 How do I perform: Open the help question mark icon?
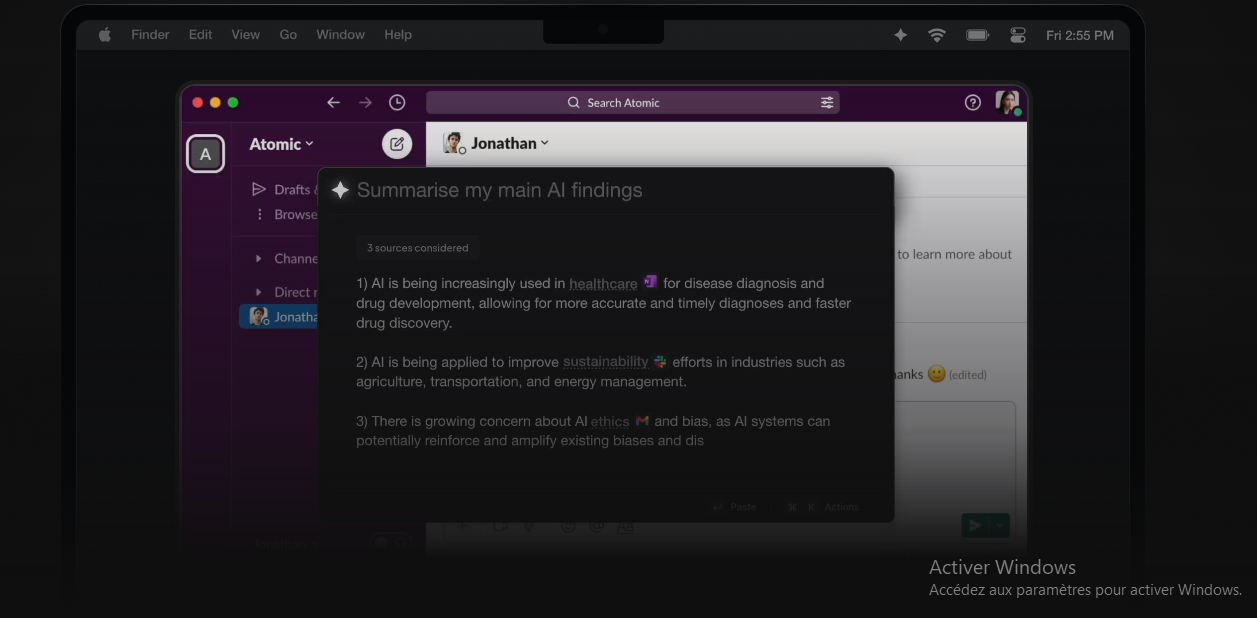click(973, 102)
